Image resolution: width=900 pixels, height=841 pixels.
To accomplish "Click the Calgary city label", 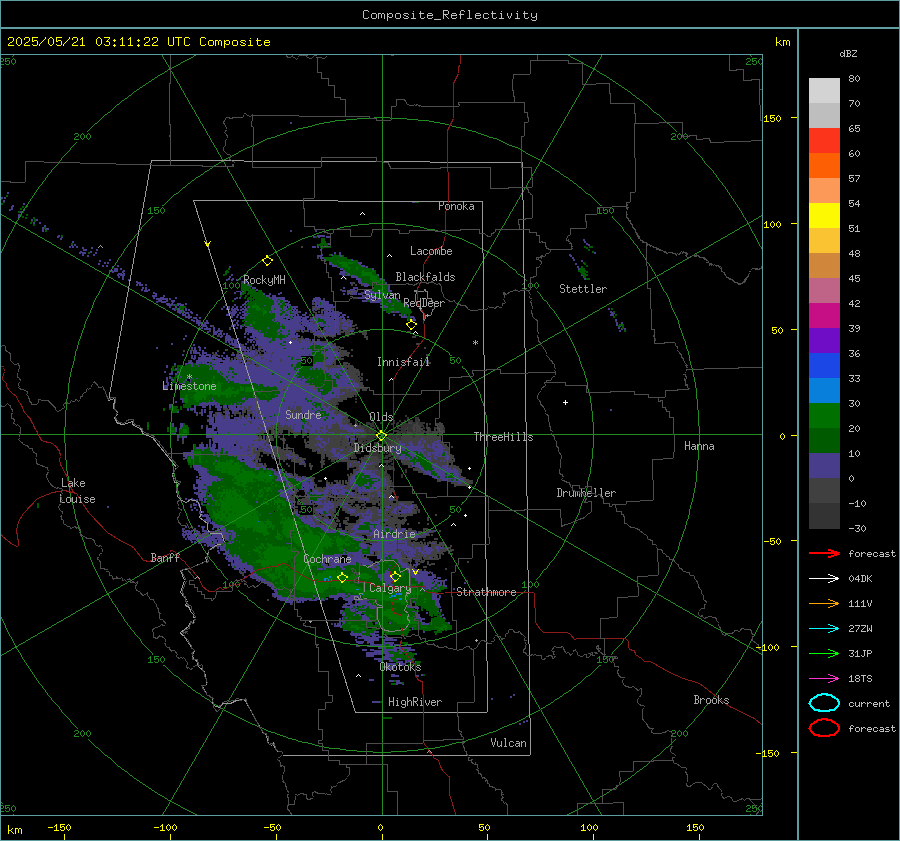I will (390, 588).
